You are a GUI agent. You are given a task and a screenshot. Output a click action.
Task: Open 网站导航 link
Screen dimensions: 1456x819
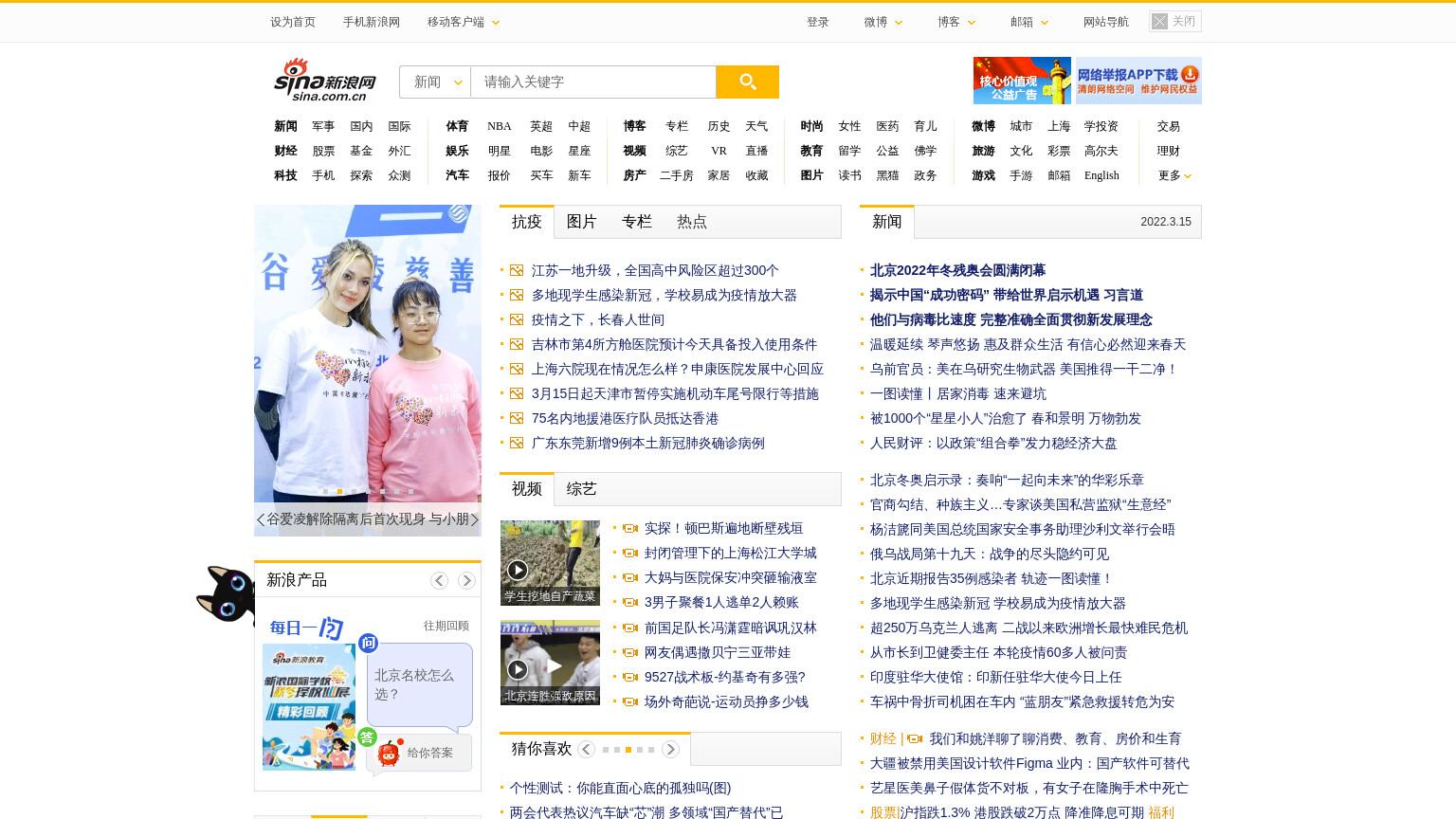pos(1106,22)
